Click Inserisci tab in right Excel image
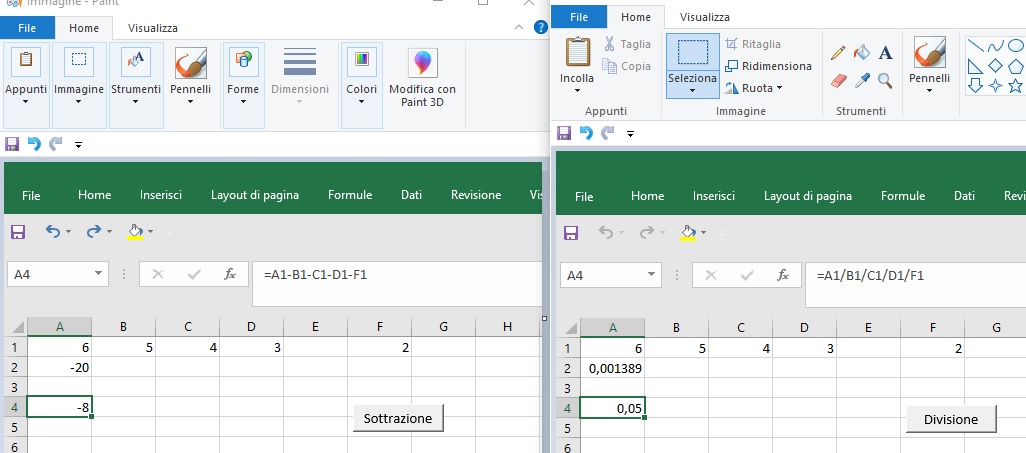This screenshot has width=1026, height=453. (714, 196)
